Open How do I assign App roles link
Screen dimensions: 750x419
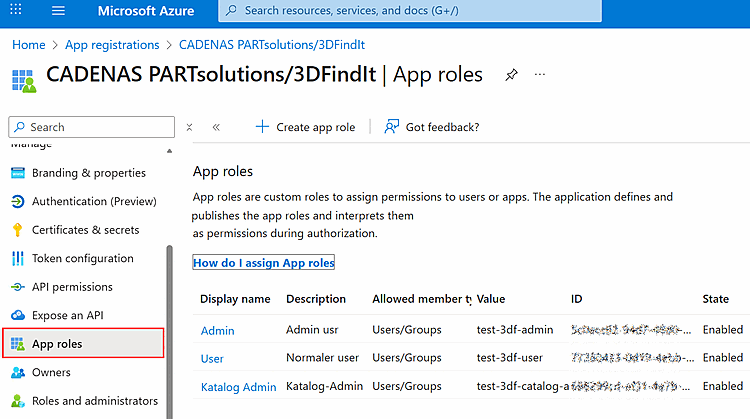pos(264,263)
